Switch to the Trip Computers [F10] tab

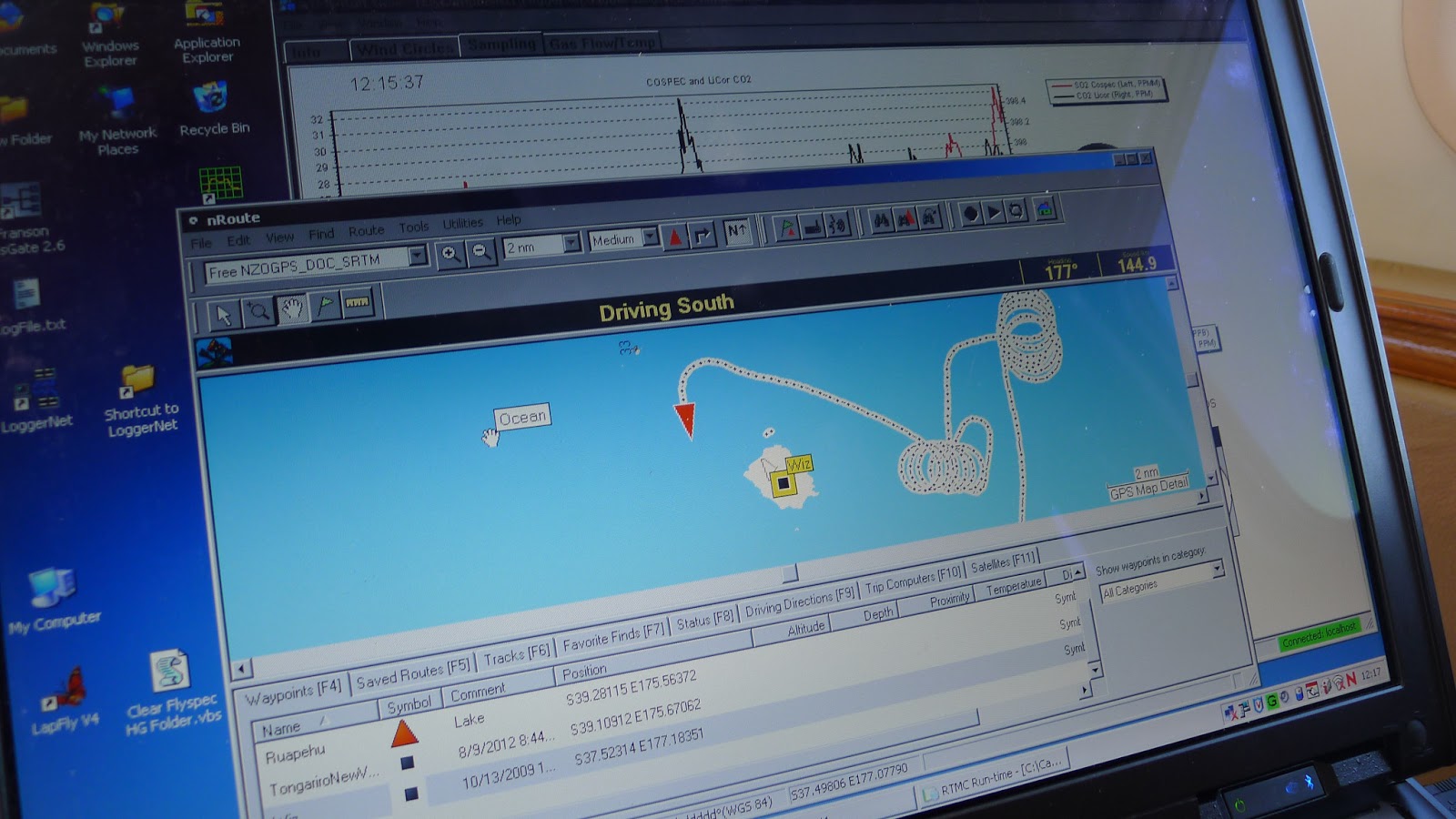913,581
